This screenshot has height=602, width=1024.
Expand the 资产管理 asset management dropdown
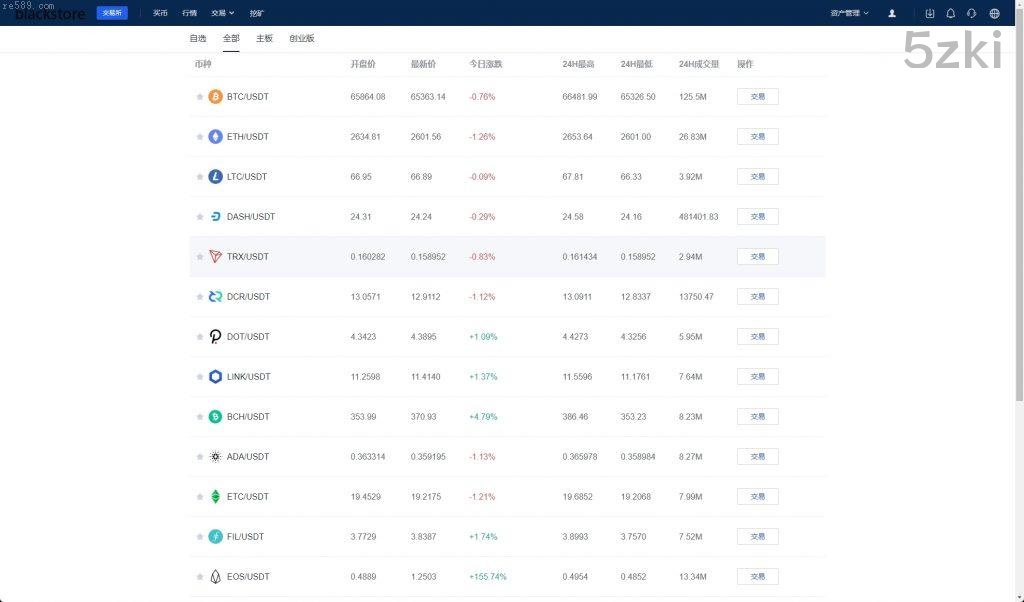coord(849,13)
